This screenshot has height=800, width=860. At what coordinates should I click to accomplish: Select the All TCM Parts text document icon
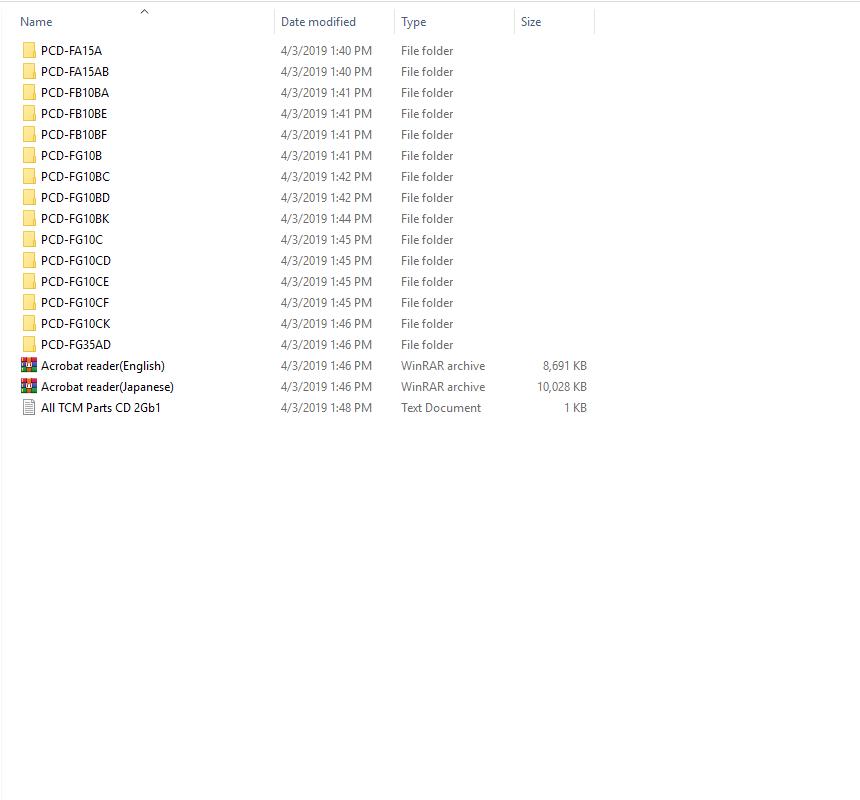29,408
